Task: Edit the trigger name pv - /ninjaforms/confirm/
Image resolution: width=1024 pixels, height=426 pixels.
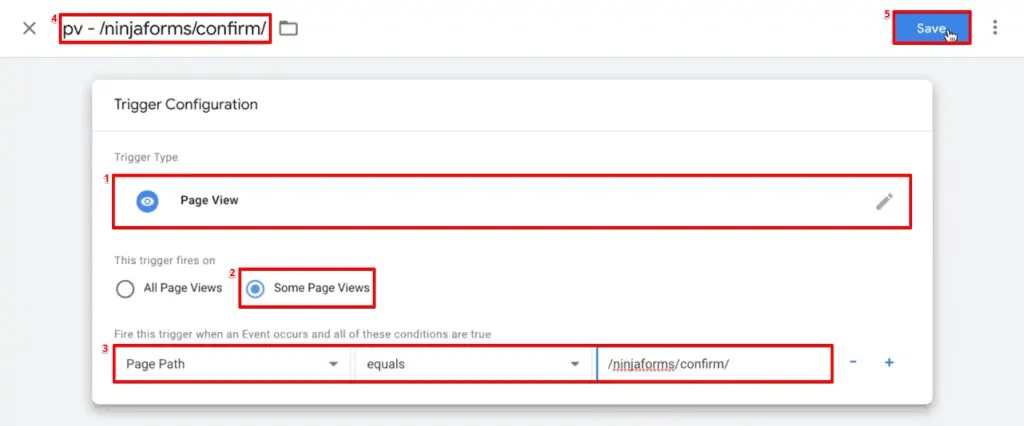Action: 165,29
